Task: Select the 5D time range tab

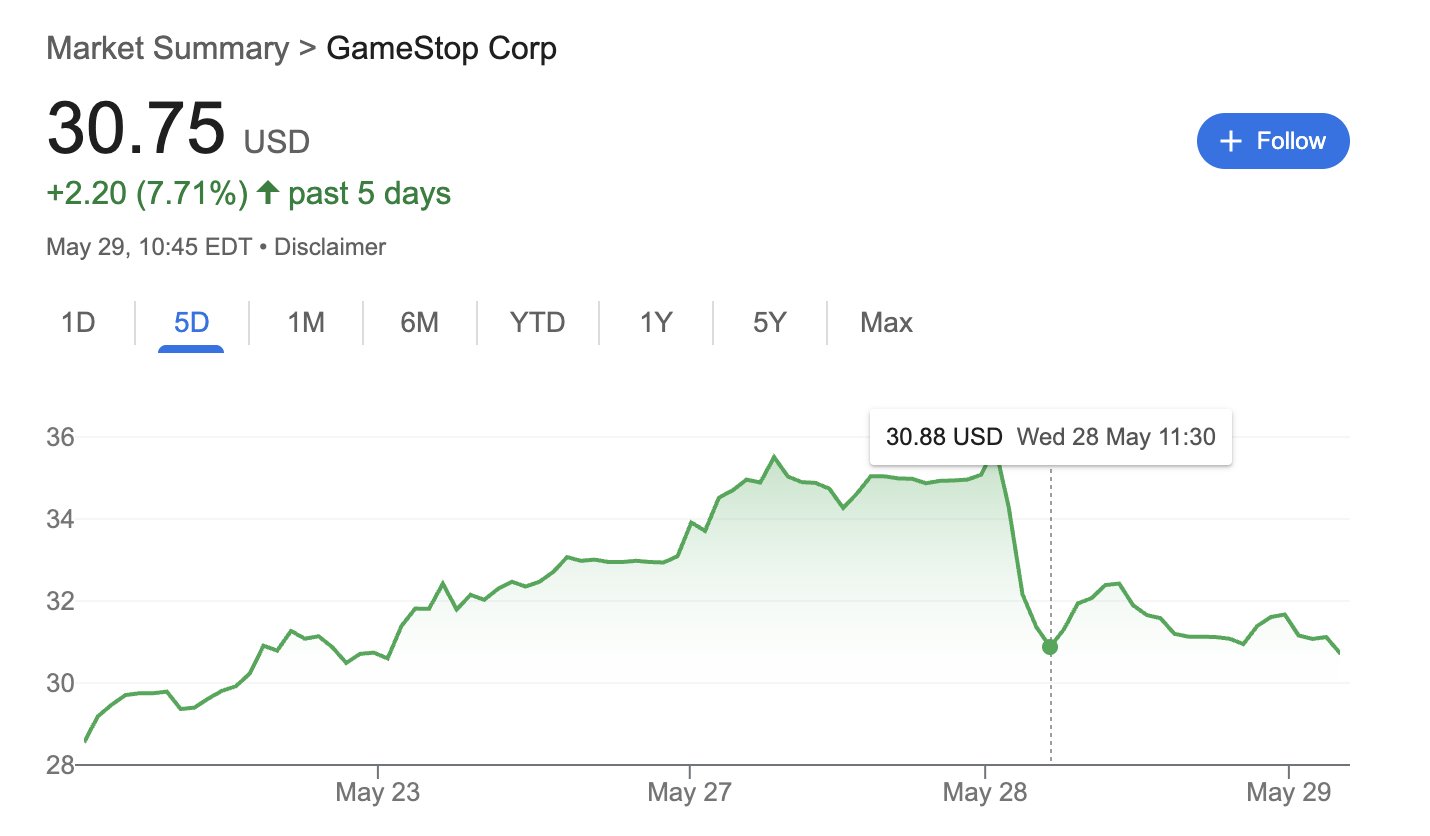Action: click(191, 323)
